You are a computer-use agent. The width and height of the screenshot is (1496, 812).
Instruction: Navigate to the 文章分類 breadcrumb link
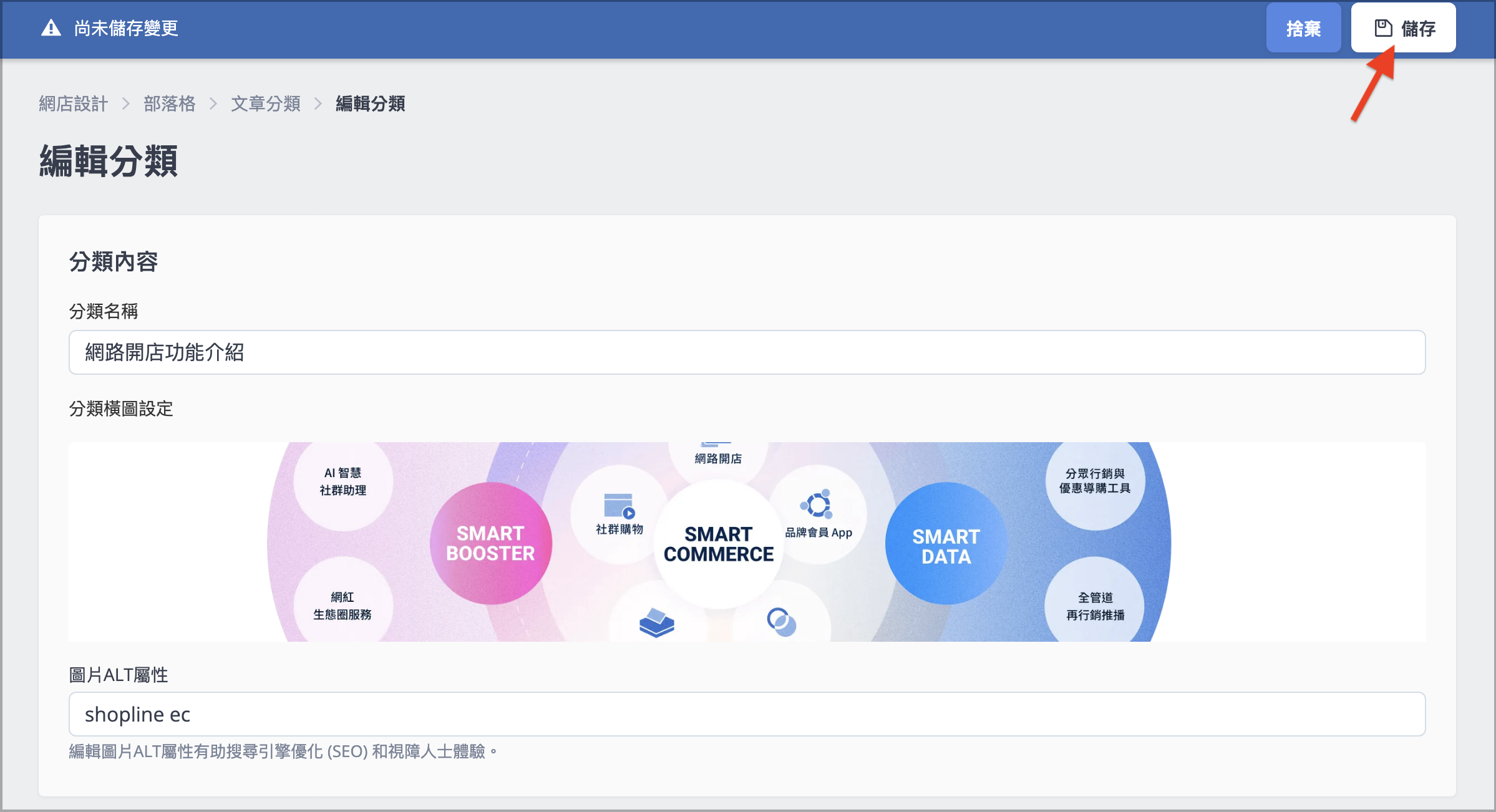(266, 104)
